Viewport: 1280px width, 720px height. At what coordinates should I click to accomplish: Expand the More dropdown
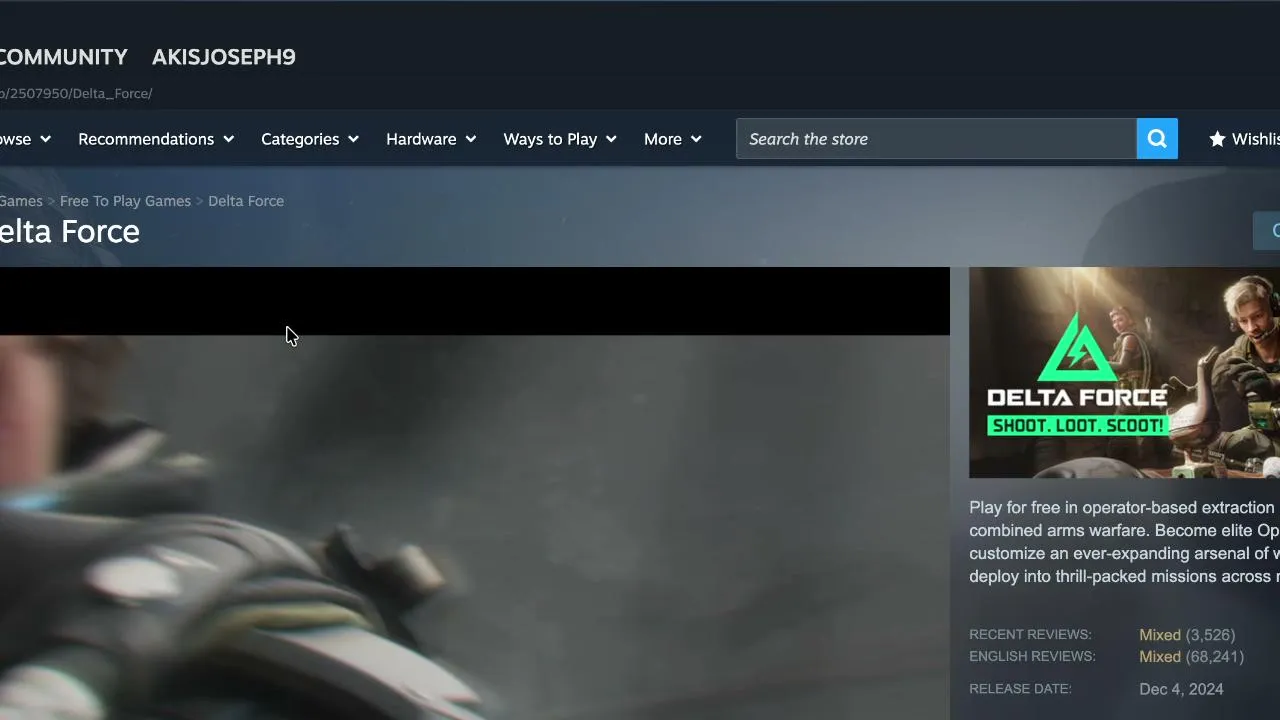tap(673, 139)
